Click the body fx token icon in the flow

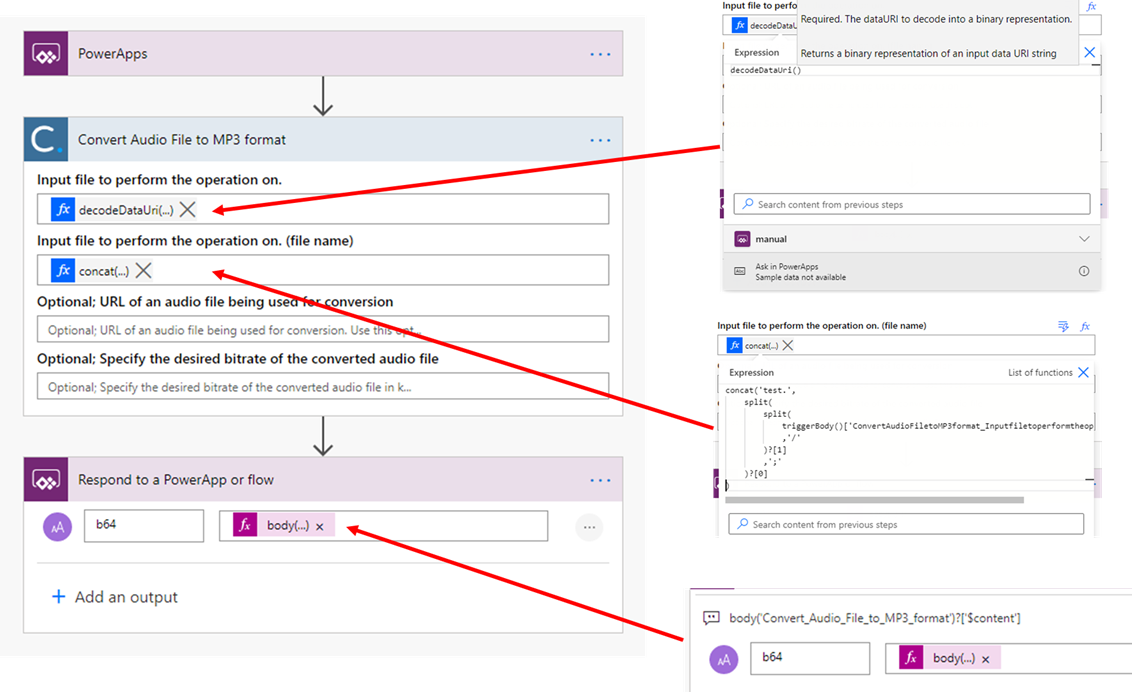pos(245,525)
